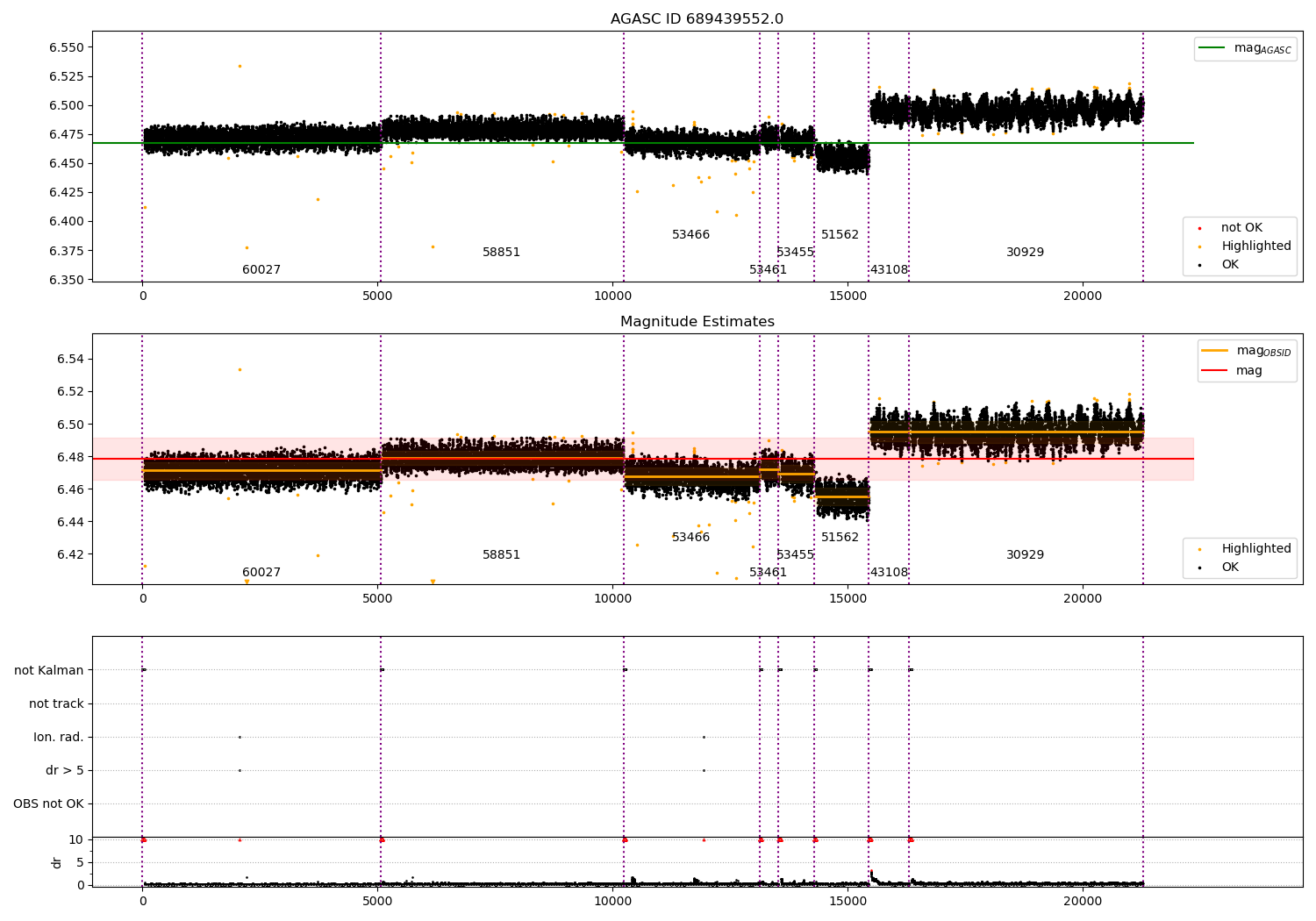Click x-tick 0 under bottom plot
Screen dimensions: 1316x921
point(142,902)
